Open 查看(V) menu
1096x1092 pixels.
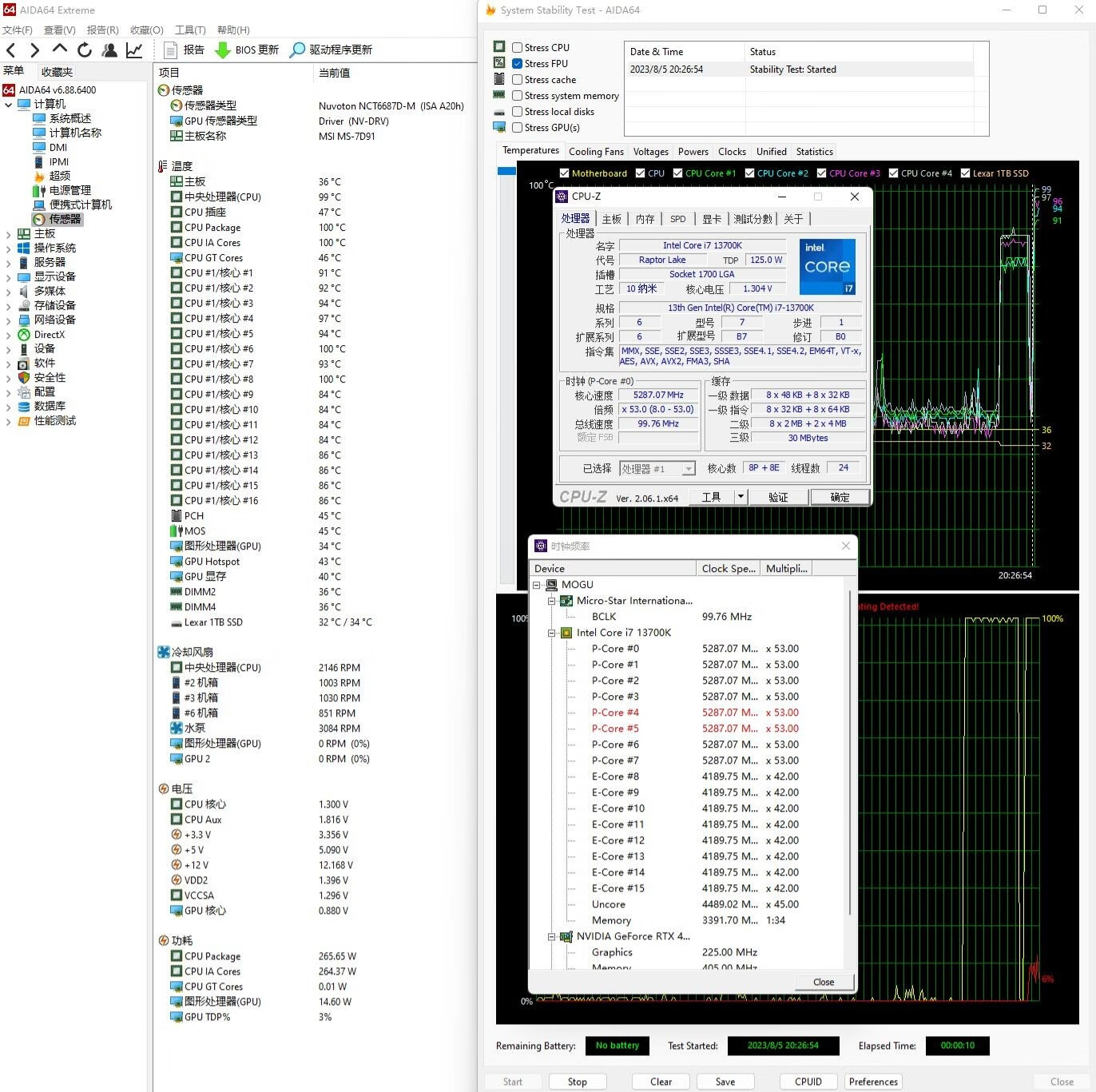[x=59, y=30]
